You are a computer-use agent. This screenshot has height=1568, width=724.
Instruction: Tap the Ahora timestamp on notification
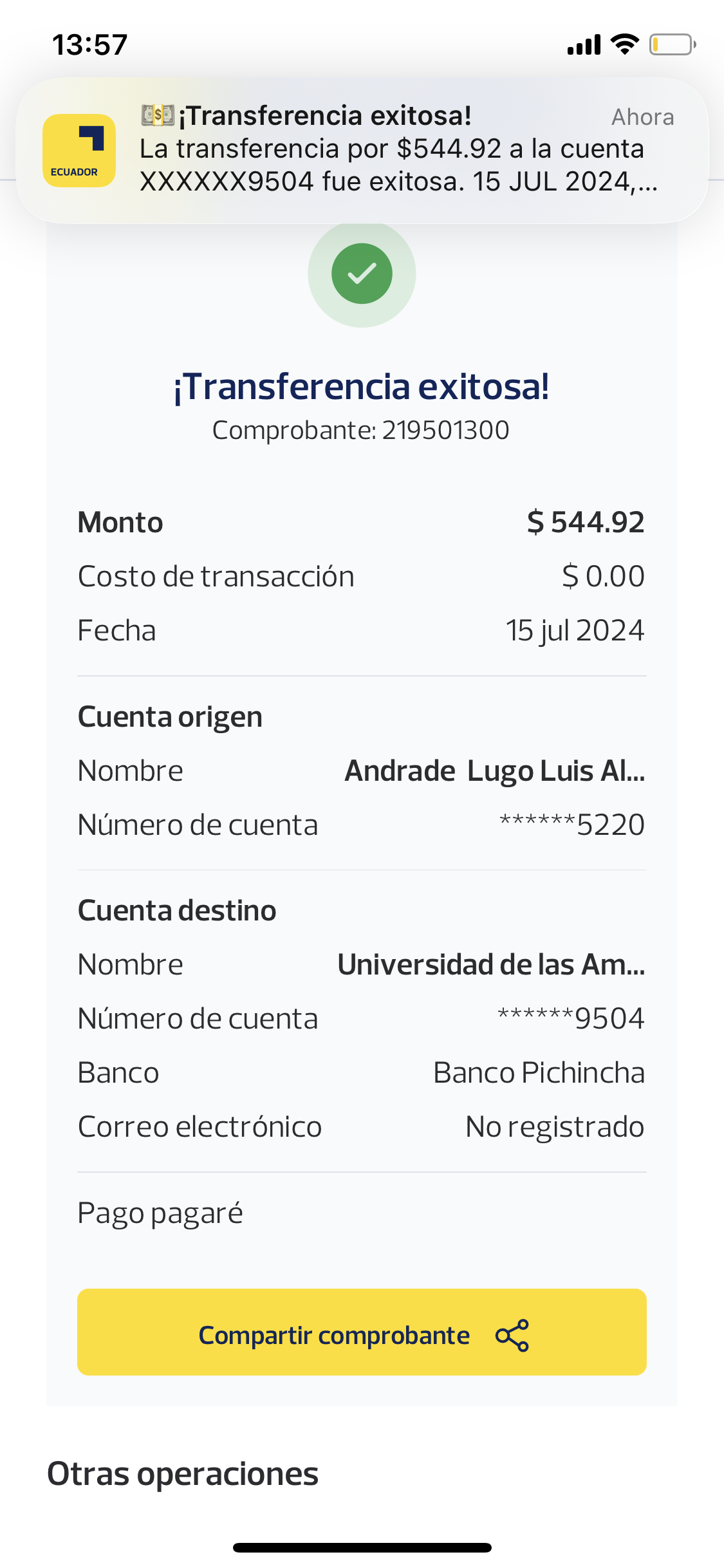[x=642, y=117]
